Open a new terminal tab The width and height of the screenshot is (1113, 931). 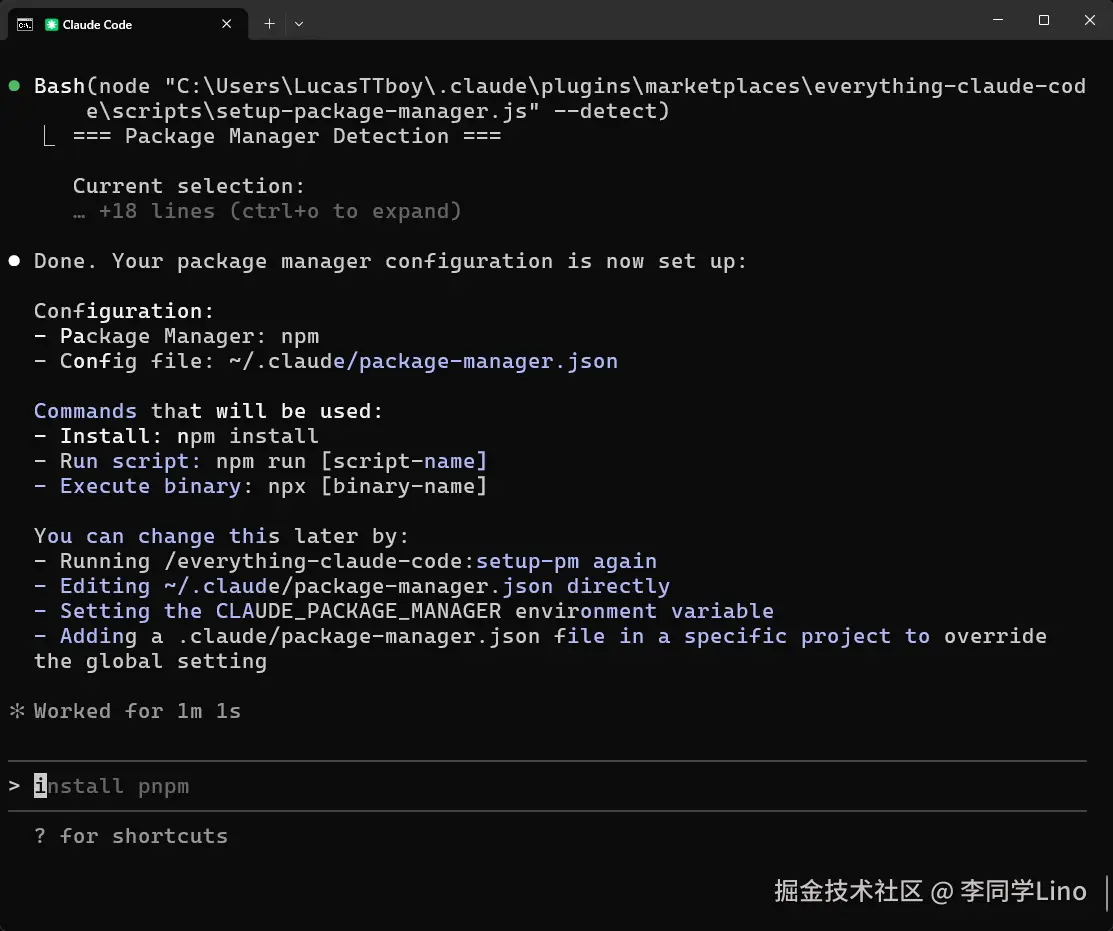(270, 24)
